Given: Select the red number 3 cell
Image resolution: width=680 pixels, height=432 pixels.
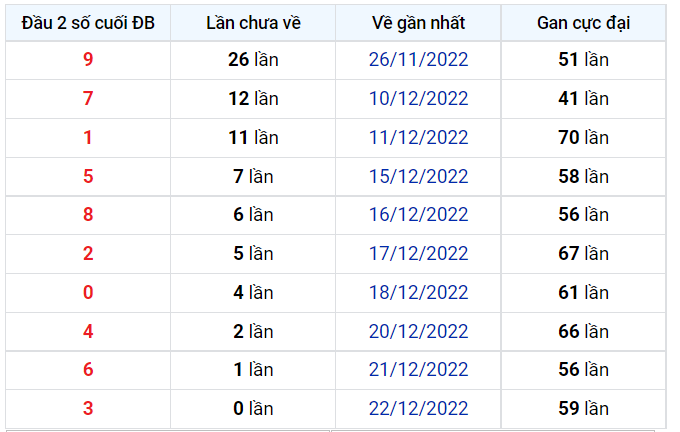Looking at the screenshot, I should (x=88, y=409).
